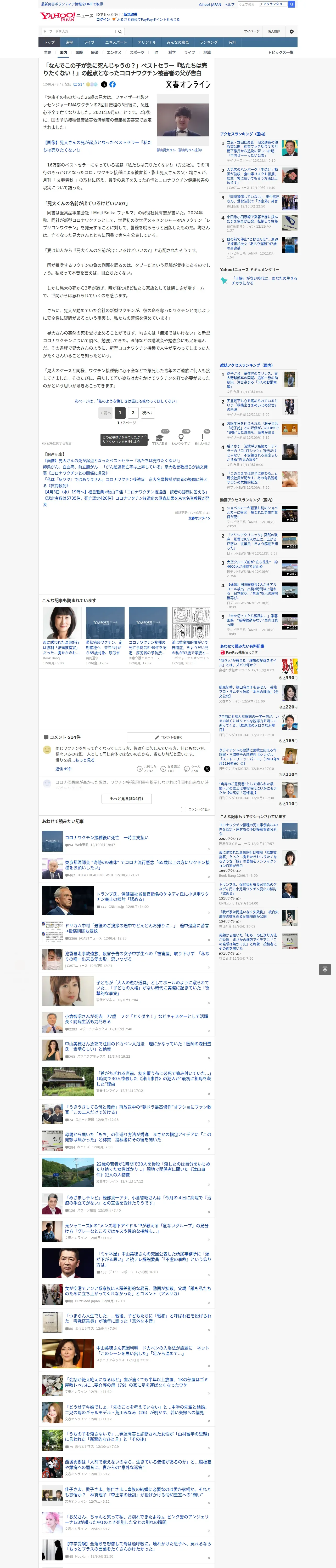Click the もっと見る(514件) button

[x=127, y=798]
